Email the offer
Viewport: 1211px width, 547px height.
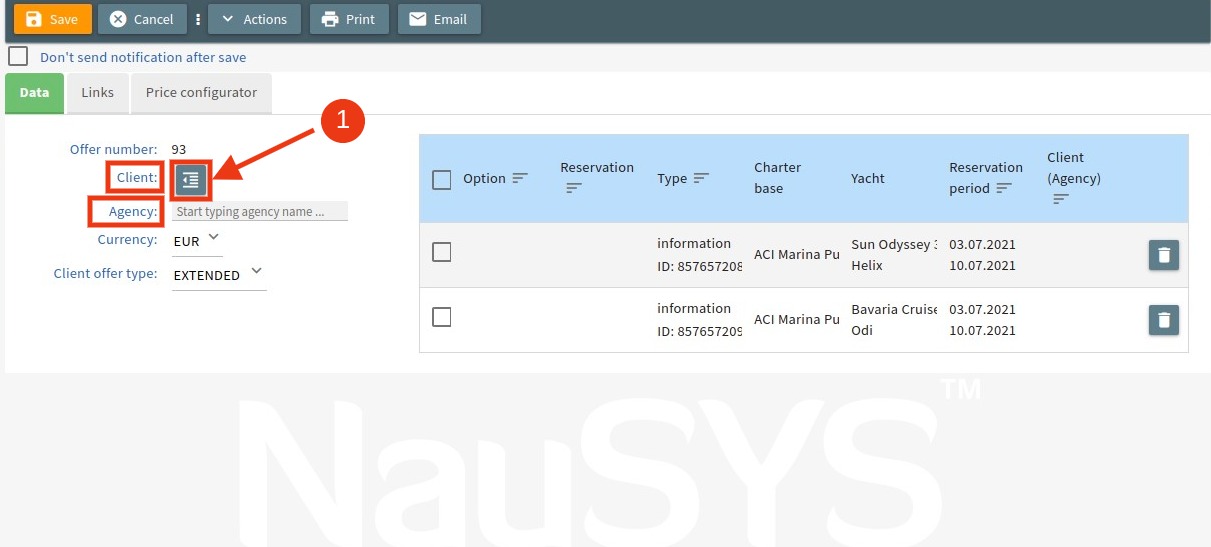coord(439,19)
